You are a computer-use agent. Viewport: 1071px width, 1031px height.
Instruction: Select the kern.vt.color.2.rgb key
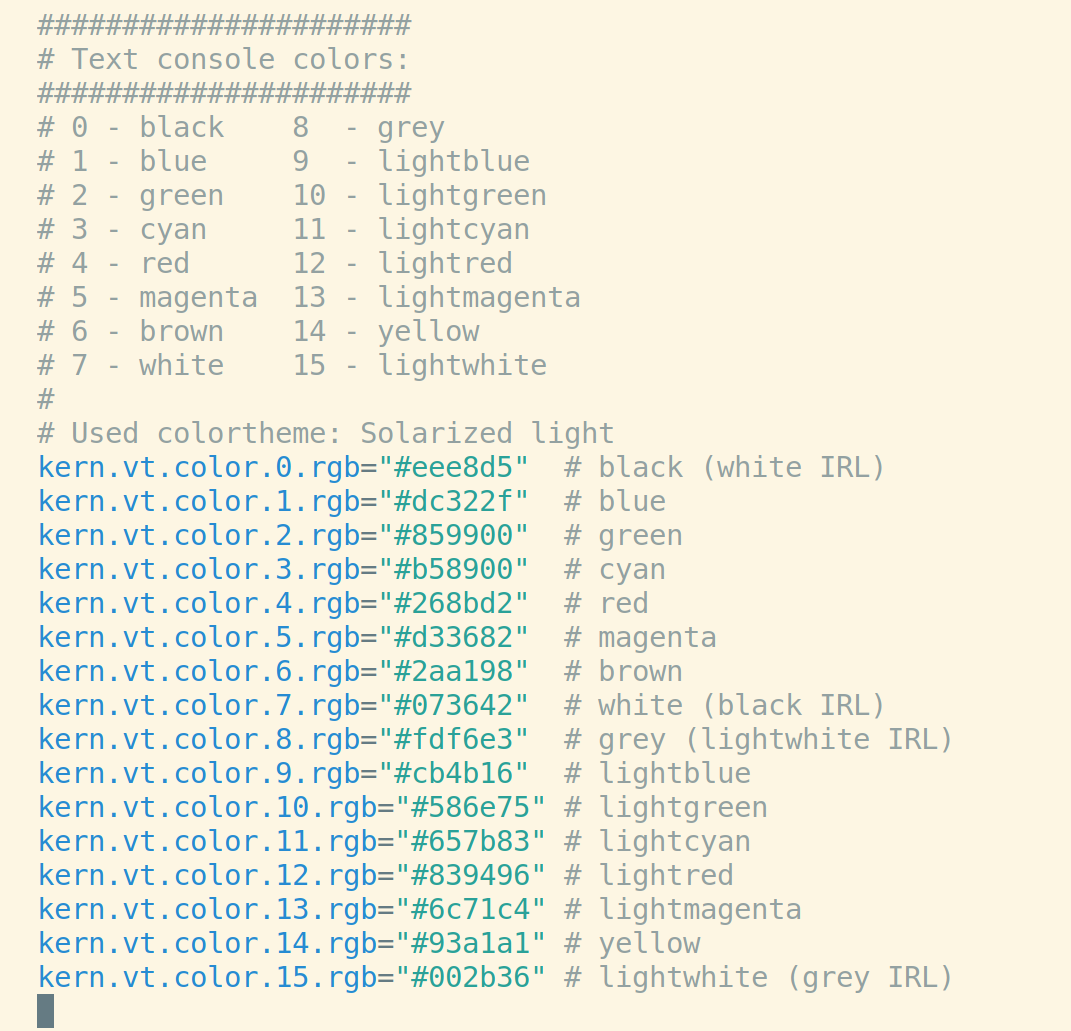[x=199, y=536]
